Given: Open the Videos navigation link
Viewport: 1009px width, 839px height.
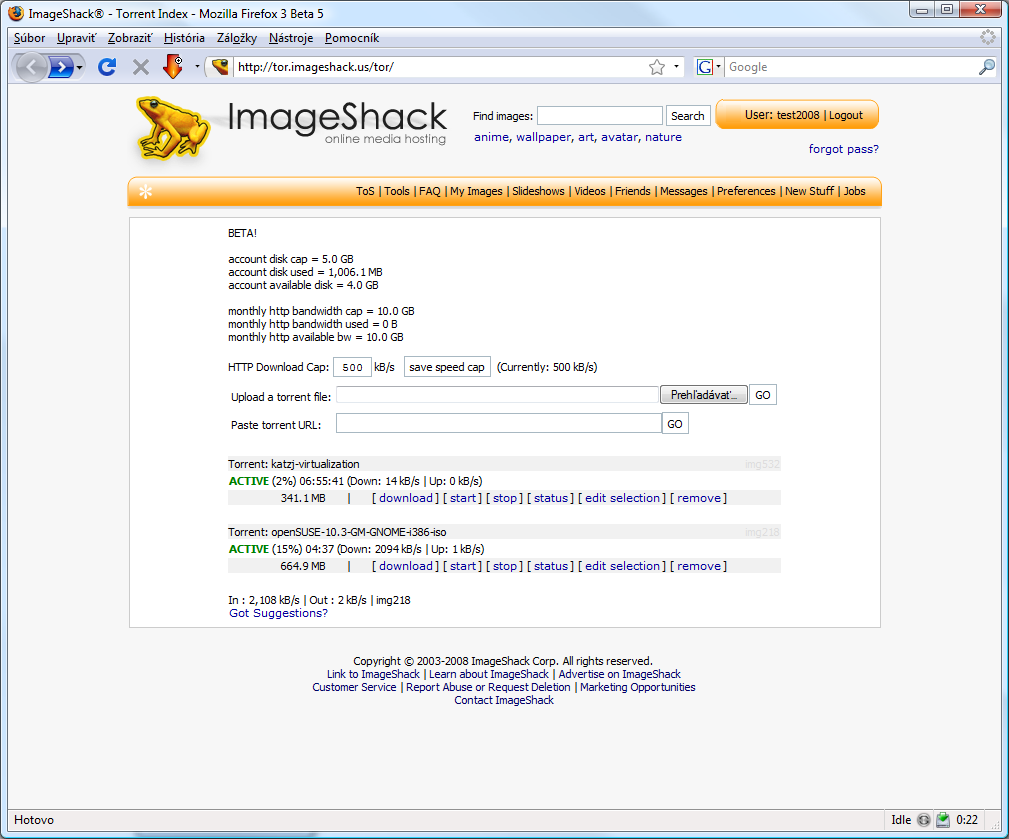Looking at the screenshot, I should click(x=589, y=191).
